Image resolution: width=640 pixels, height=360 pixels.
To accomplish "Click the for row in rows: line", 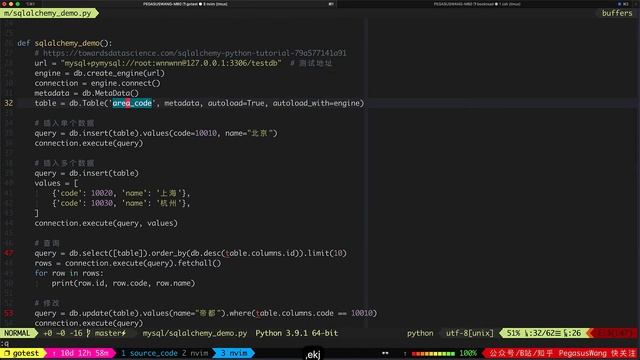I will [69, 273].
